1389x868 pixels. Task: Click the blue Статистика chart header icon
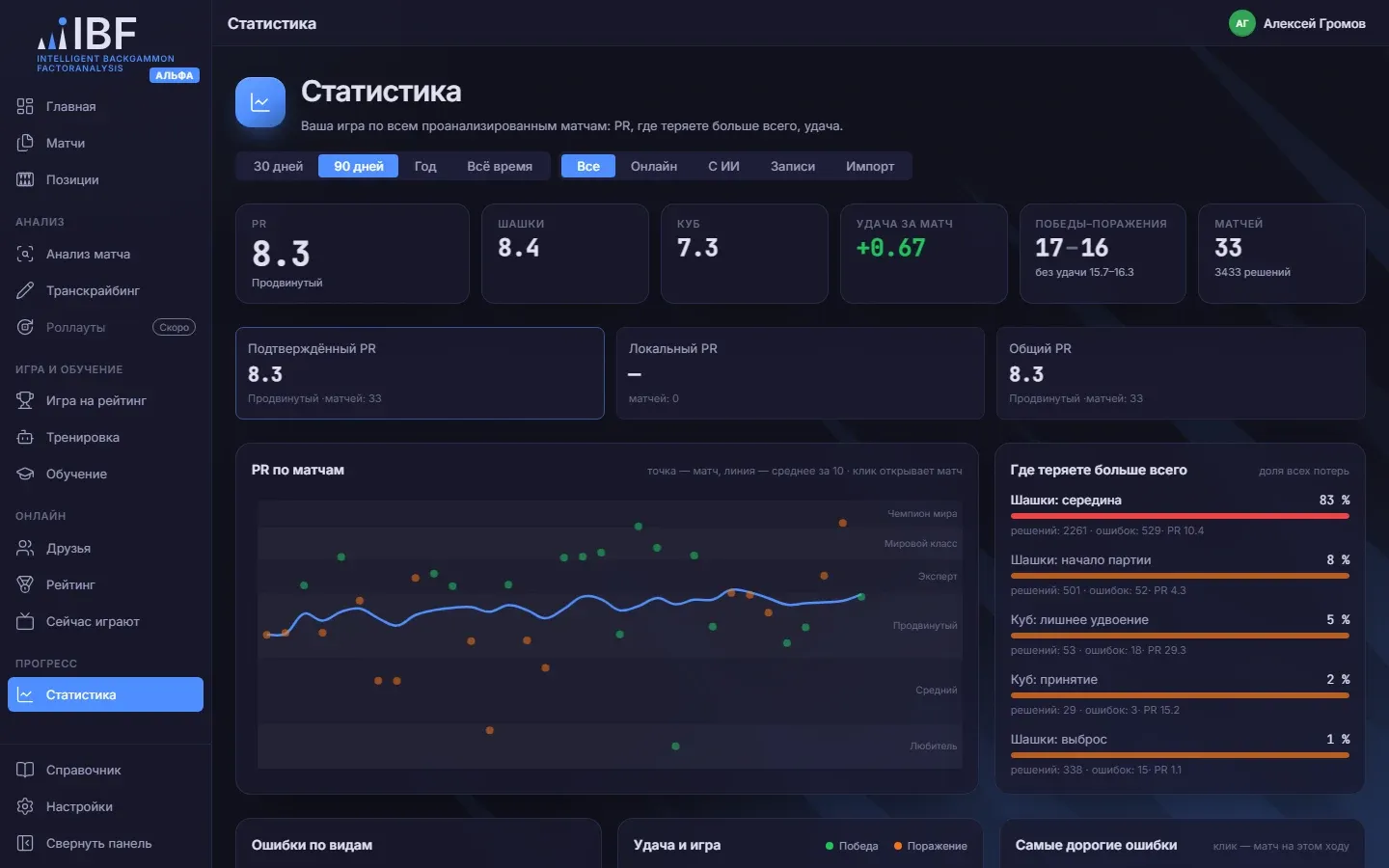click(260, 102)
